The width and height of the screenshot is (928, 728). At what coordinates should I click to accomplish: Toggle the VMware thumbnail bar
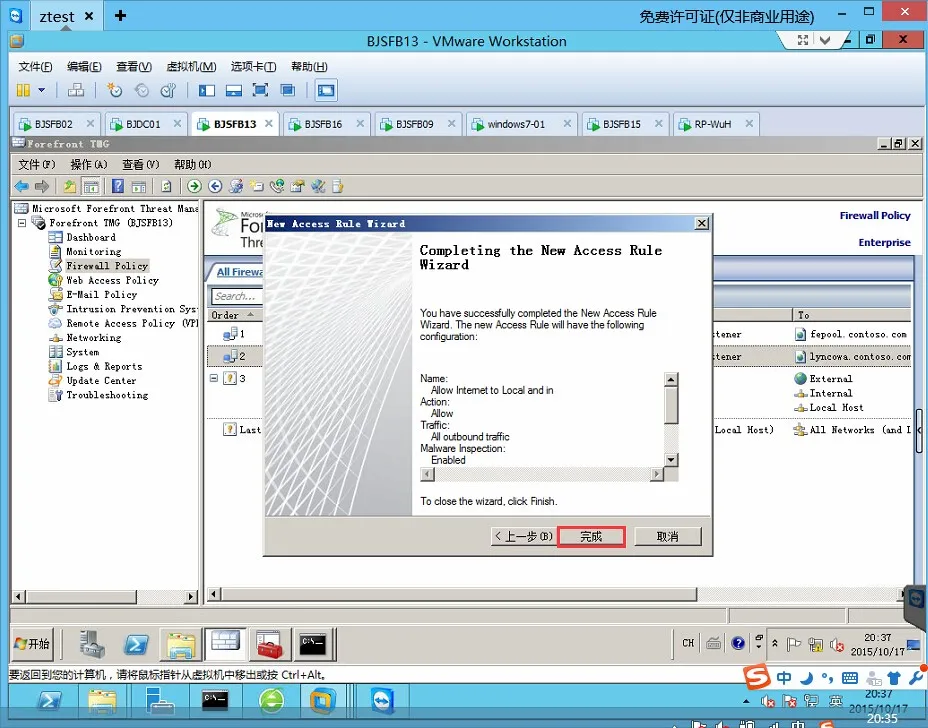(x=234, y=90)
